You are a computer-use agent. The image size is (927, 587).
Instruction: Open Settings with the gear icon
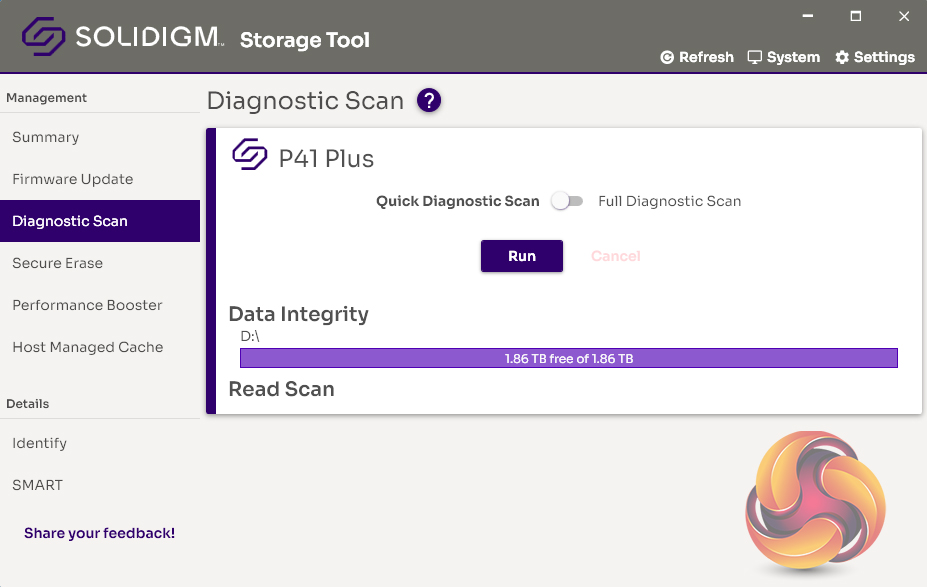842,58
